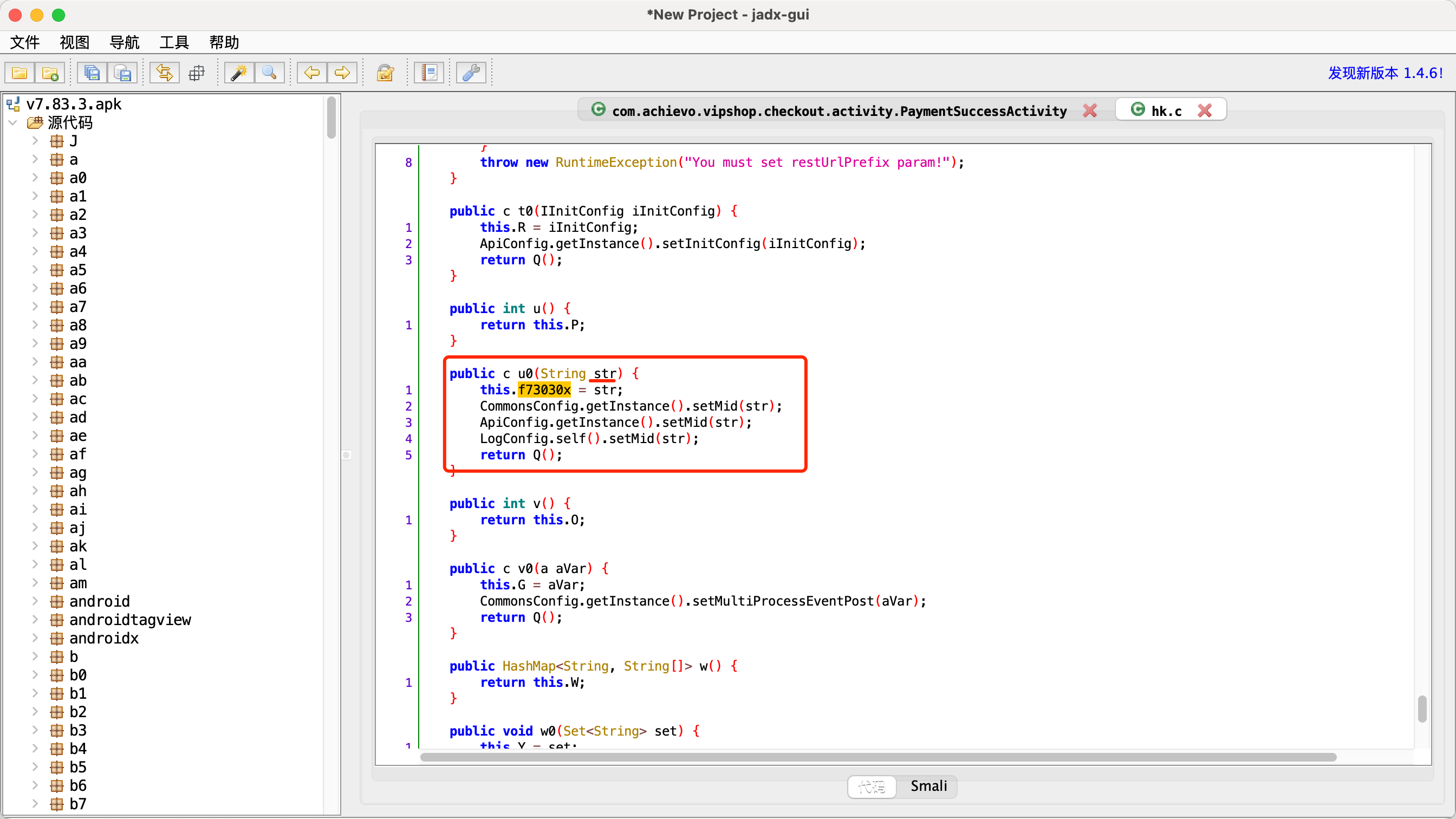
Task: Open the log viewer notebook icon
Action: pyautogui.click(x=429, y=73)
